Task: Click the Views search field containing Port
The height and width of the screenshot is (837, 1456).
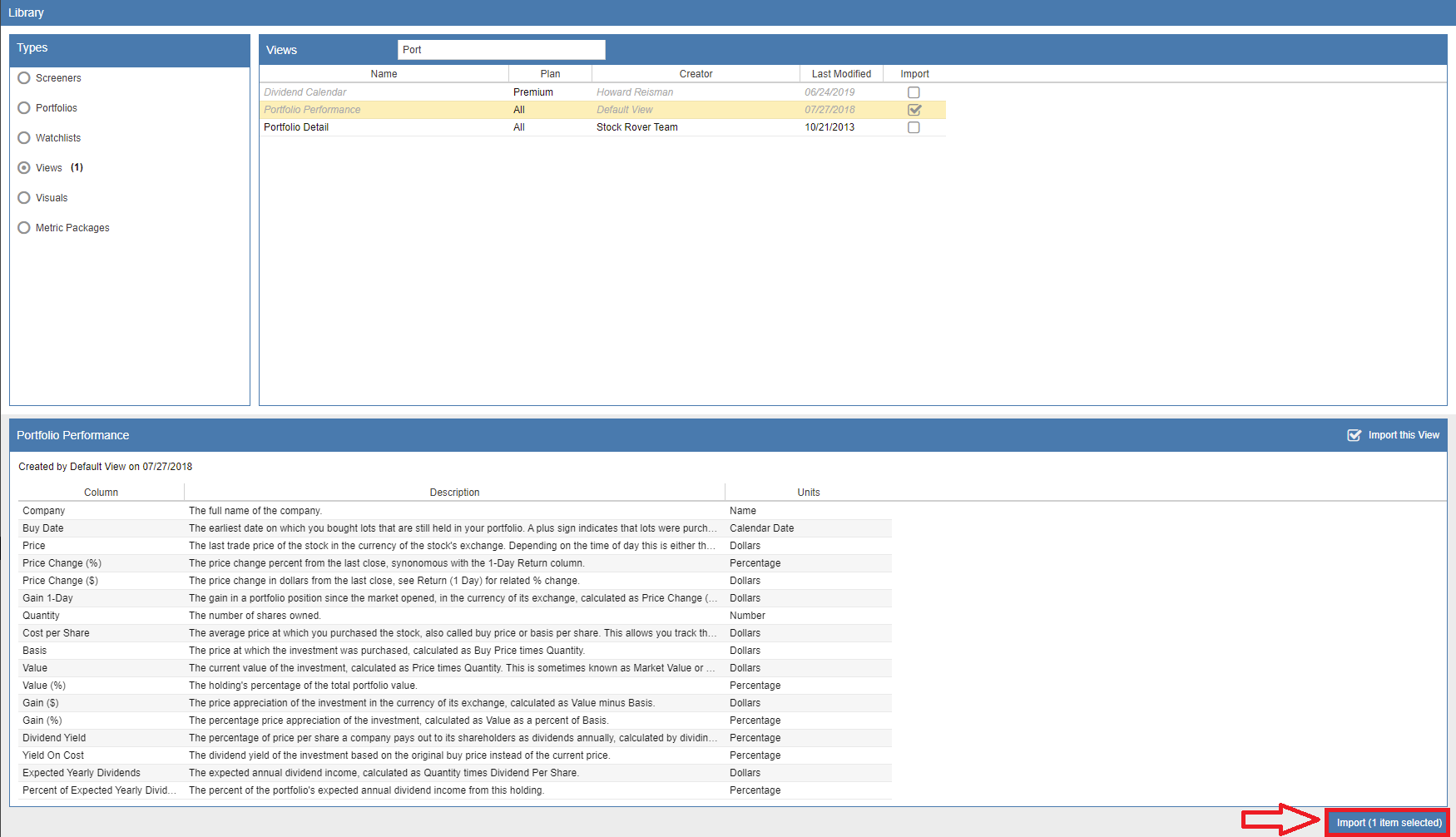Action: pyautogui.click(x=501, y=50)
